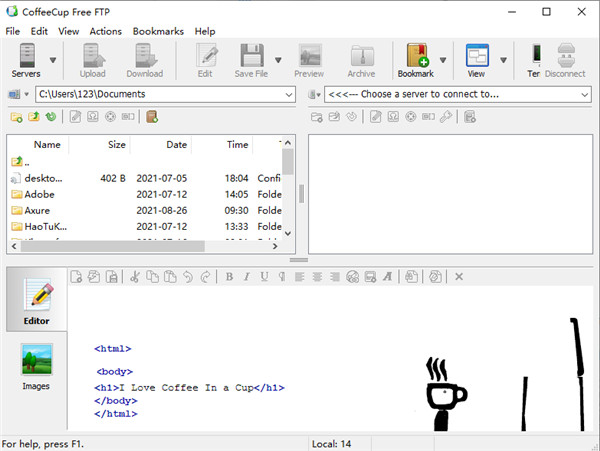The width and height of the screenshot is (600, 451).
Task: Click the remote pane new folder icon
Action: pos(316,117)
